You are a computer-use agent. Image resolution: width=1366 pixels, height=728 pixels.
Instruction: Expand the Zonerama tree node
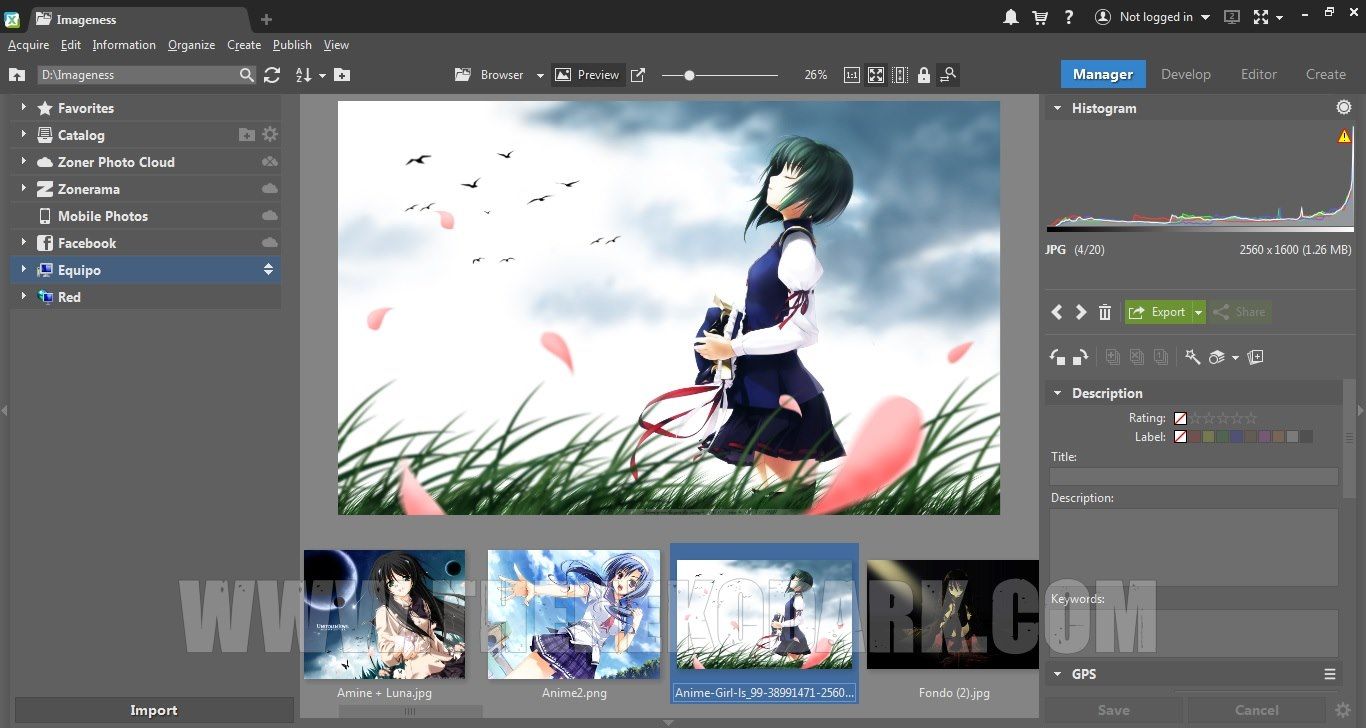click(x=23, y=188)
